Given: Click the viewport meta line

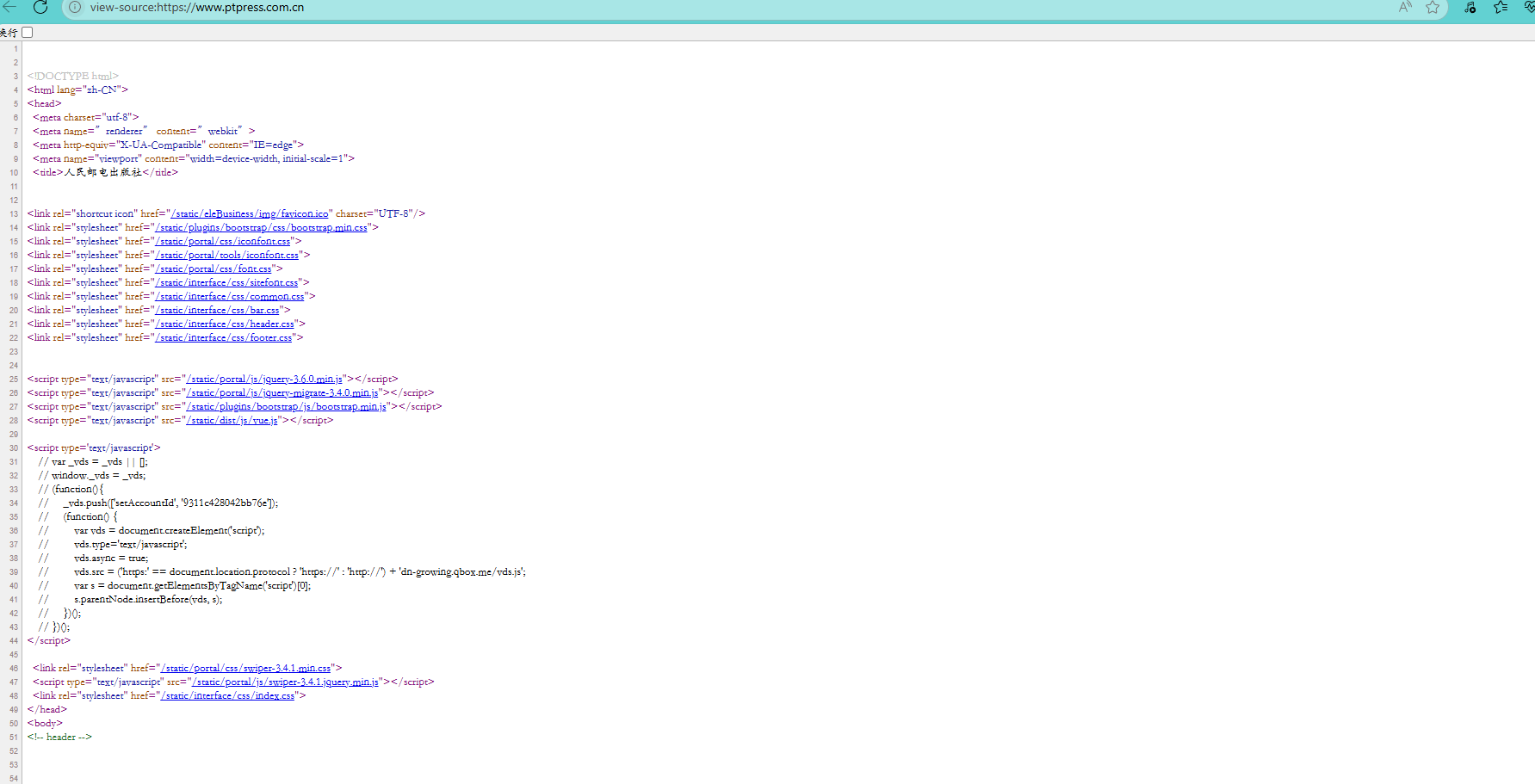Looking at the screenshot, I should 194,158.
